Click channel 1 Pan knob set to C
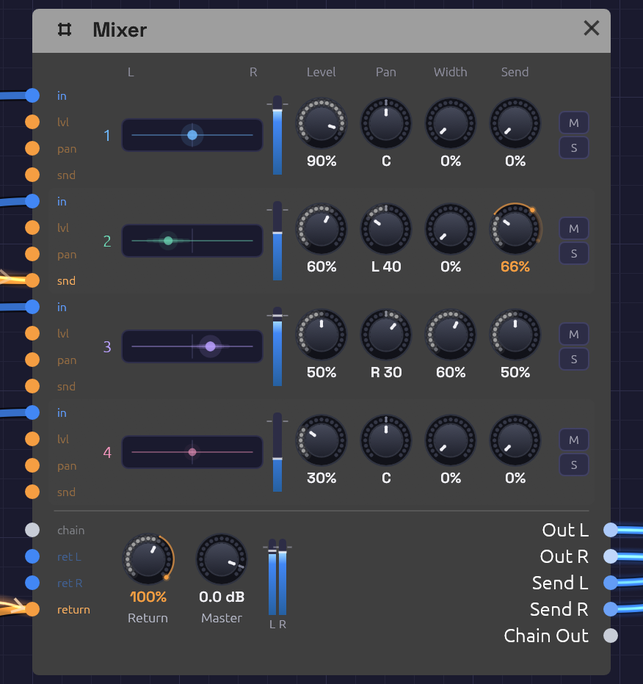This screenshot has width=643, height=684. click(386, 123)
